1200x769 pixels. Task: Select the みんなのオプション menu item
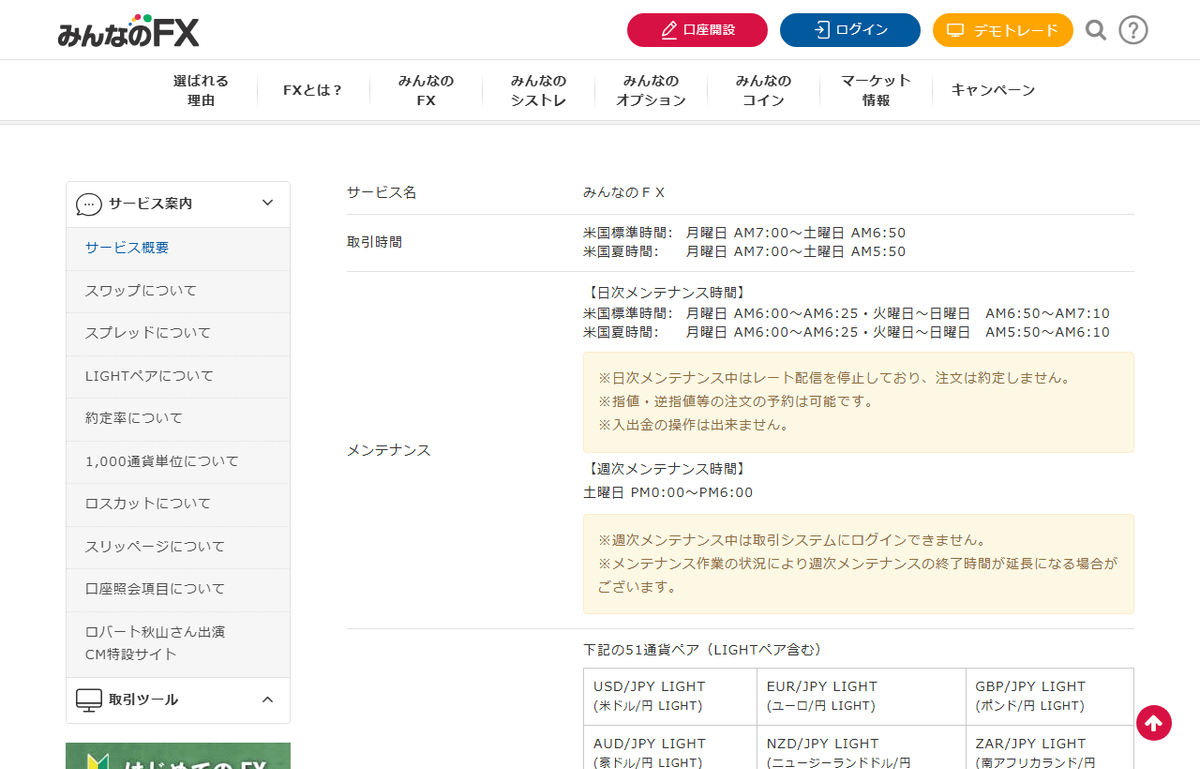pos(651,91)
